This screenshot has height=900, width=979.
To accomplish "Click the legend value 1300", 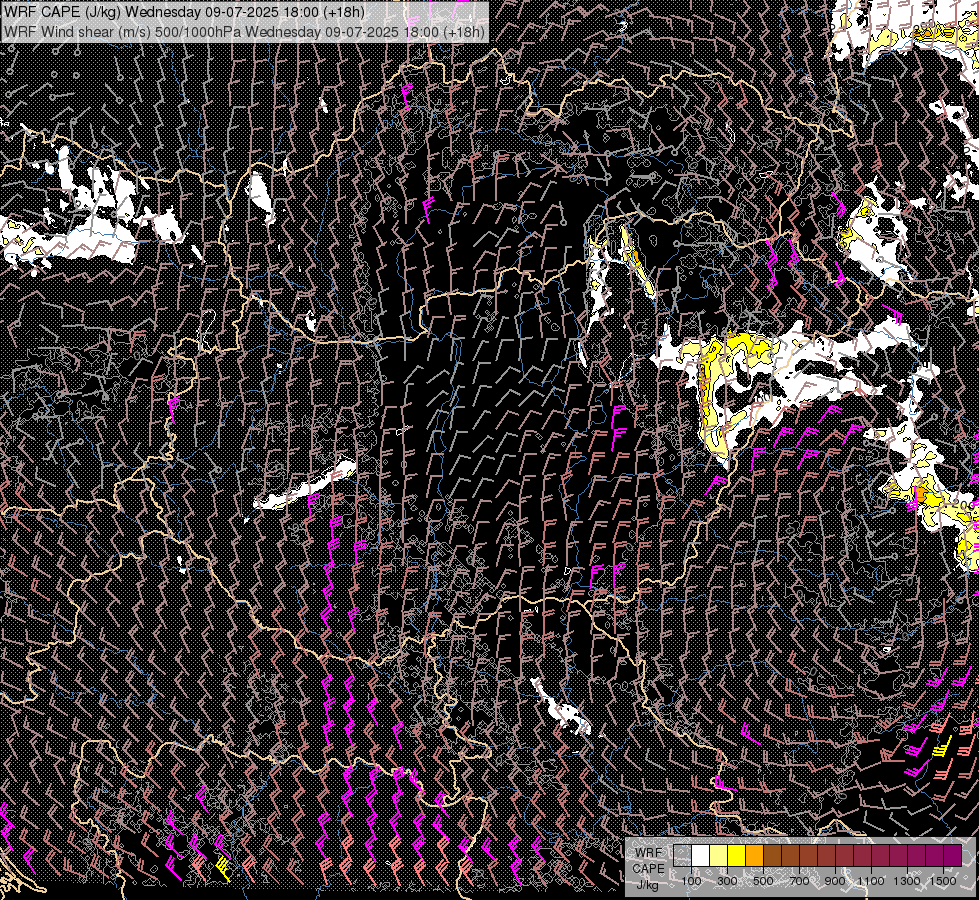I will (x=907, y=881).
